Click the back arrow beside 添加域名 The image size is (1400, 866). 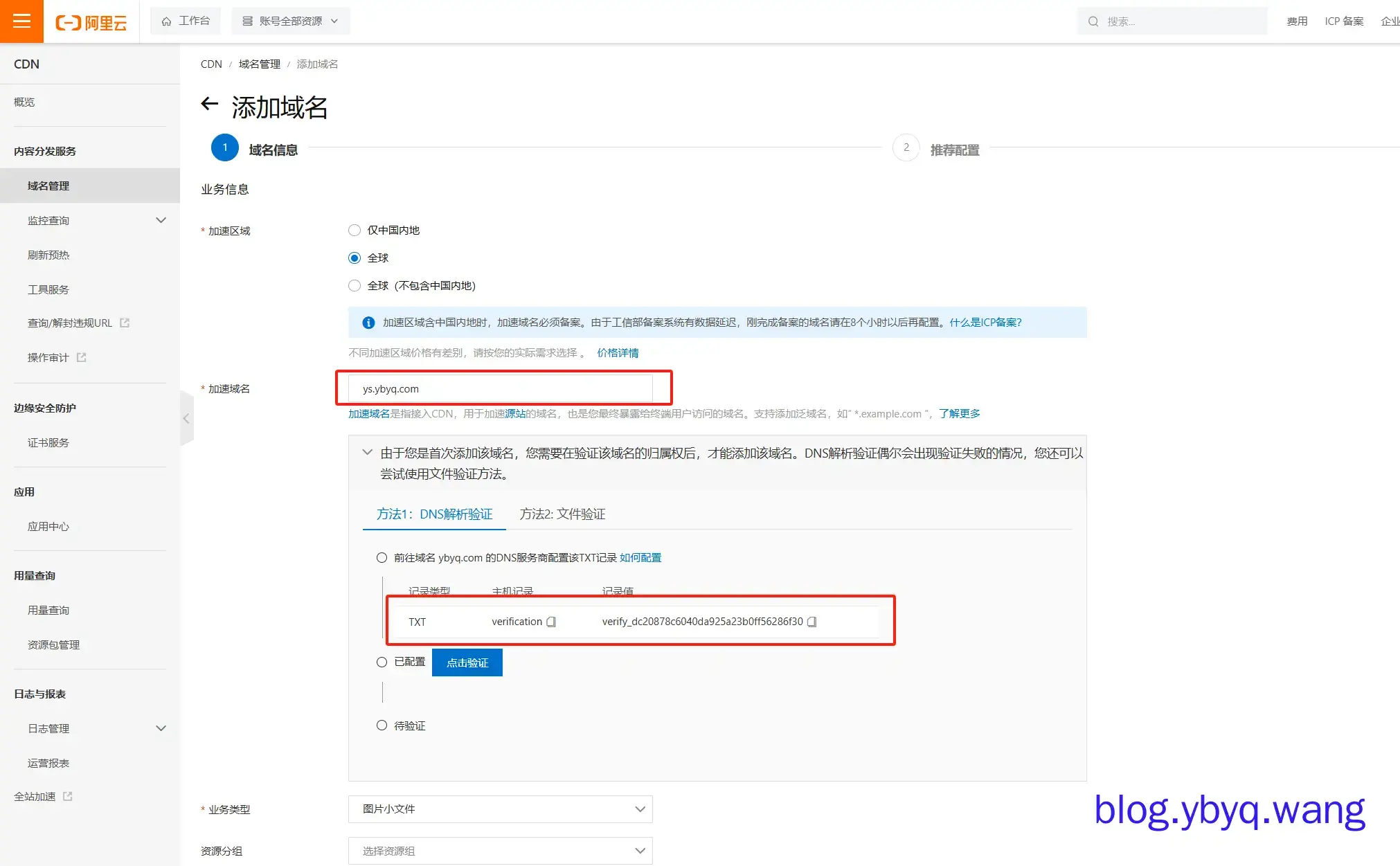pyautogui.click(x=209, y=105)
